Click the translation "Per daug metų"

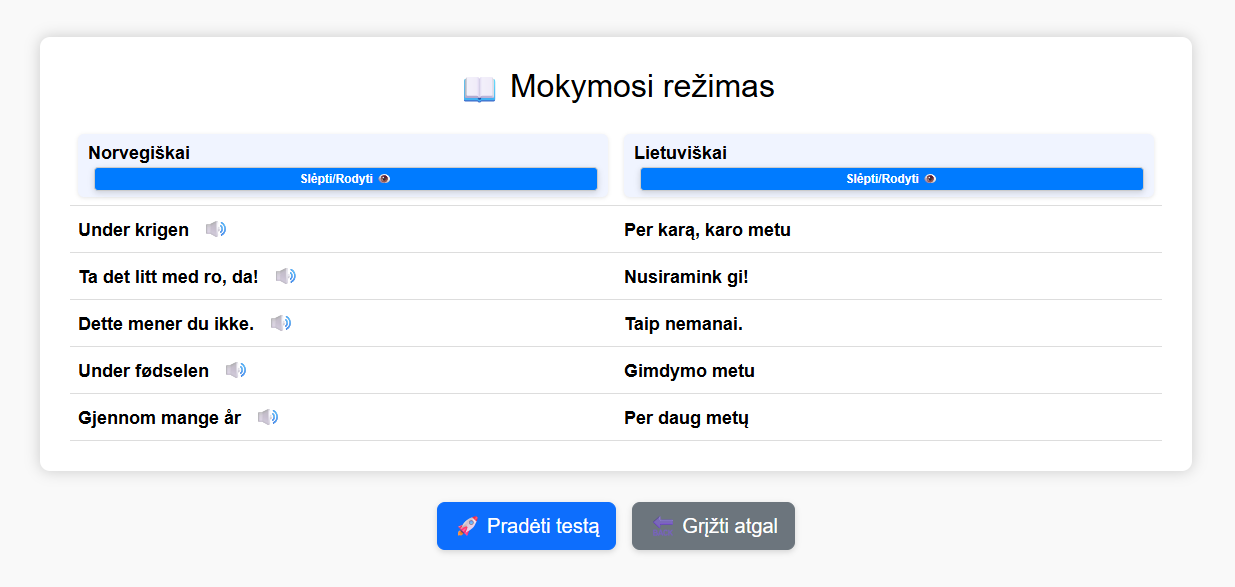(686, 418)
